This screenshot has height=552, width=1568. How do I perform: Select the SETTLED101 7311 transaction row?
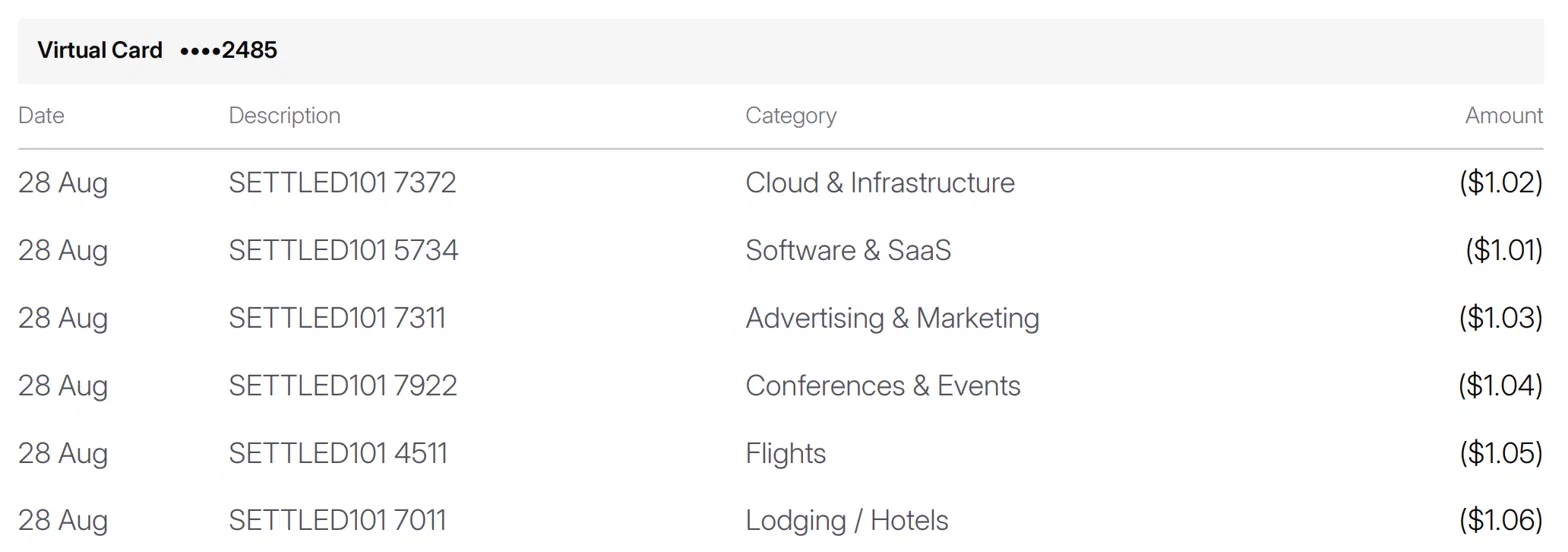coord(780,318)
